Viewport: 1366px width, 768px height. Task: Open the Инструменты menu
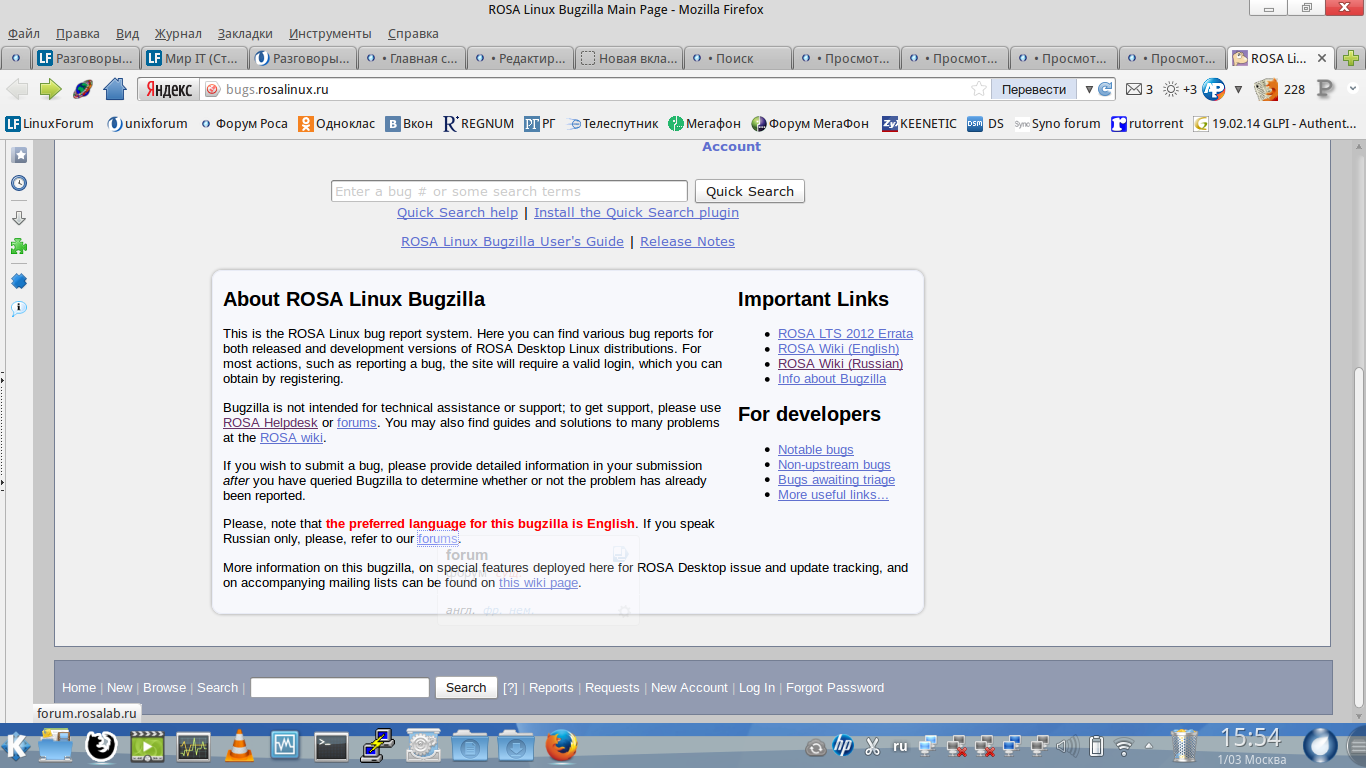point(330,34)
